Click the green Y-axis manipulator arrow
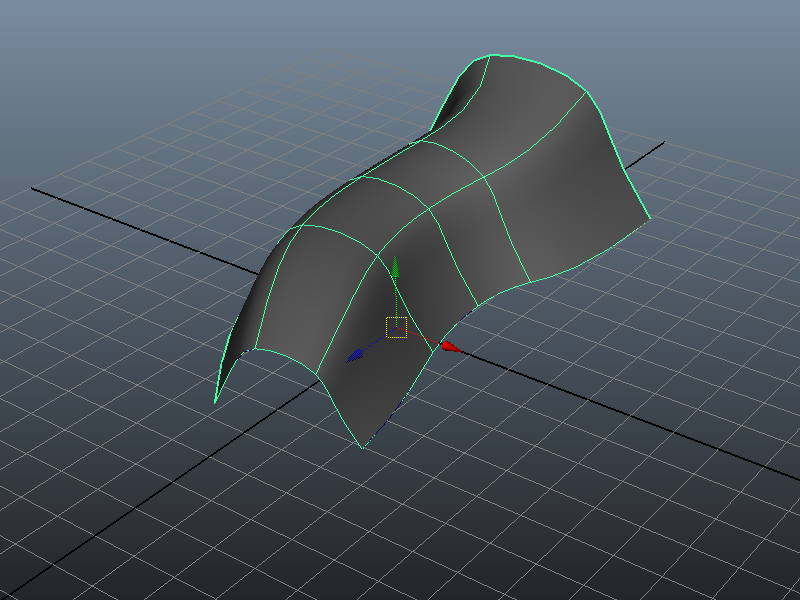Viewport: 800px width, 600px height. coord(395,266)
